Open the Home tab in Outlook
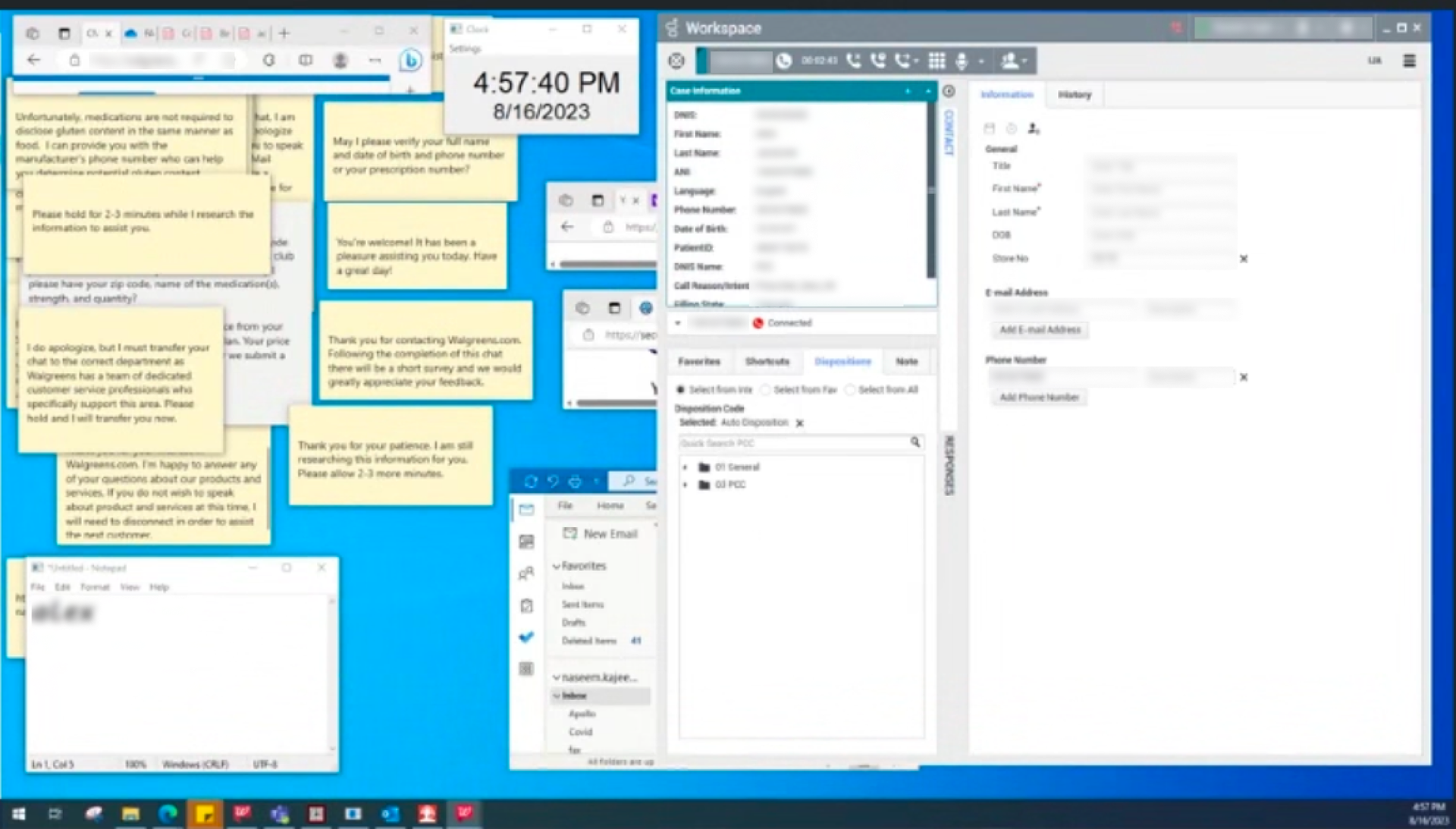This screenshot has height=829, width=1456. [610, 506]
